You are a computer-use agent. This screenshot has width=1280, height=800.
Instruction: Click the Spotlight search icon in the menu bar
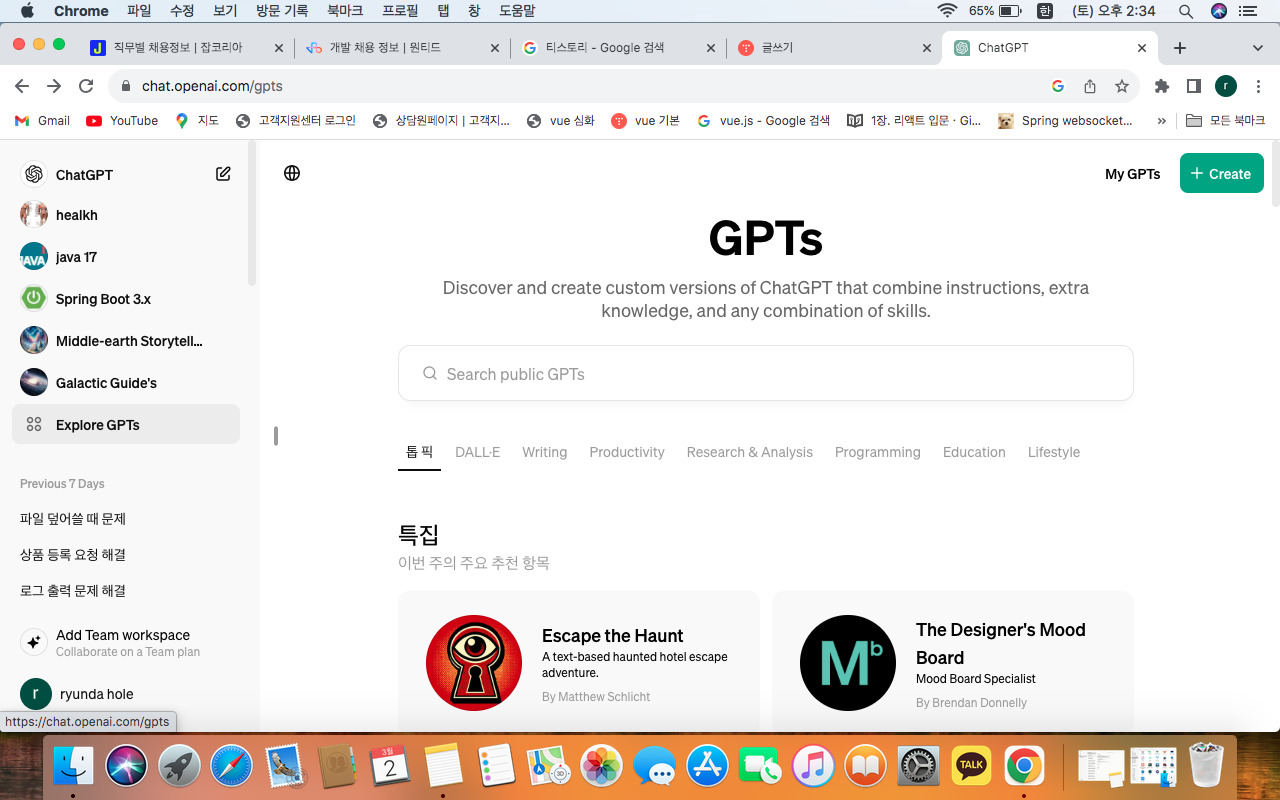(1185, 11)
